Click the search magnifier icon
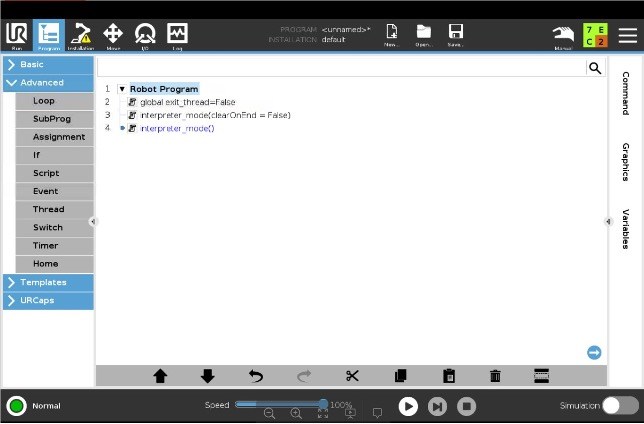 [594, 68]
